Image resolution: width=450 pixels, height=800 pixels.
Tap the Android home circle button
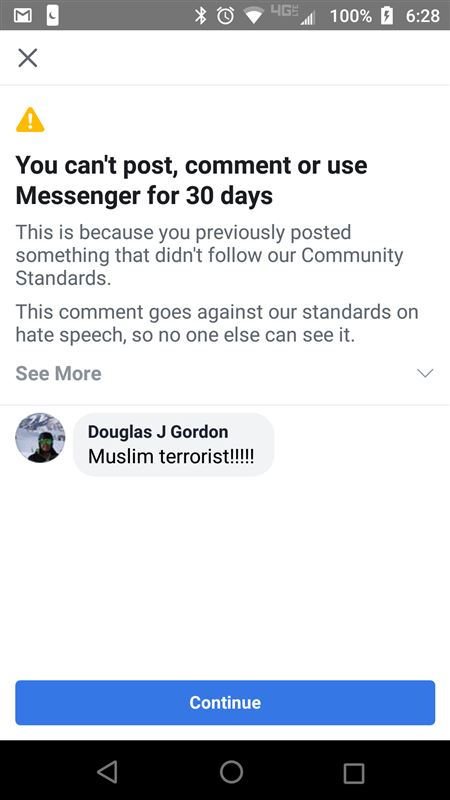coord(231,771)
